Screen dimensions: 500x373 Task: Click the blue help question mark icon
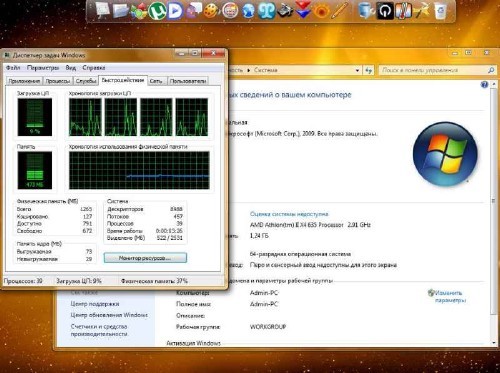pos(484,85)
